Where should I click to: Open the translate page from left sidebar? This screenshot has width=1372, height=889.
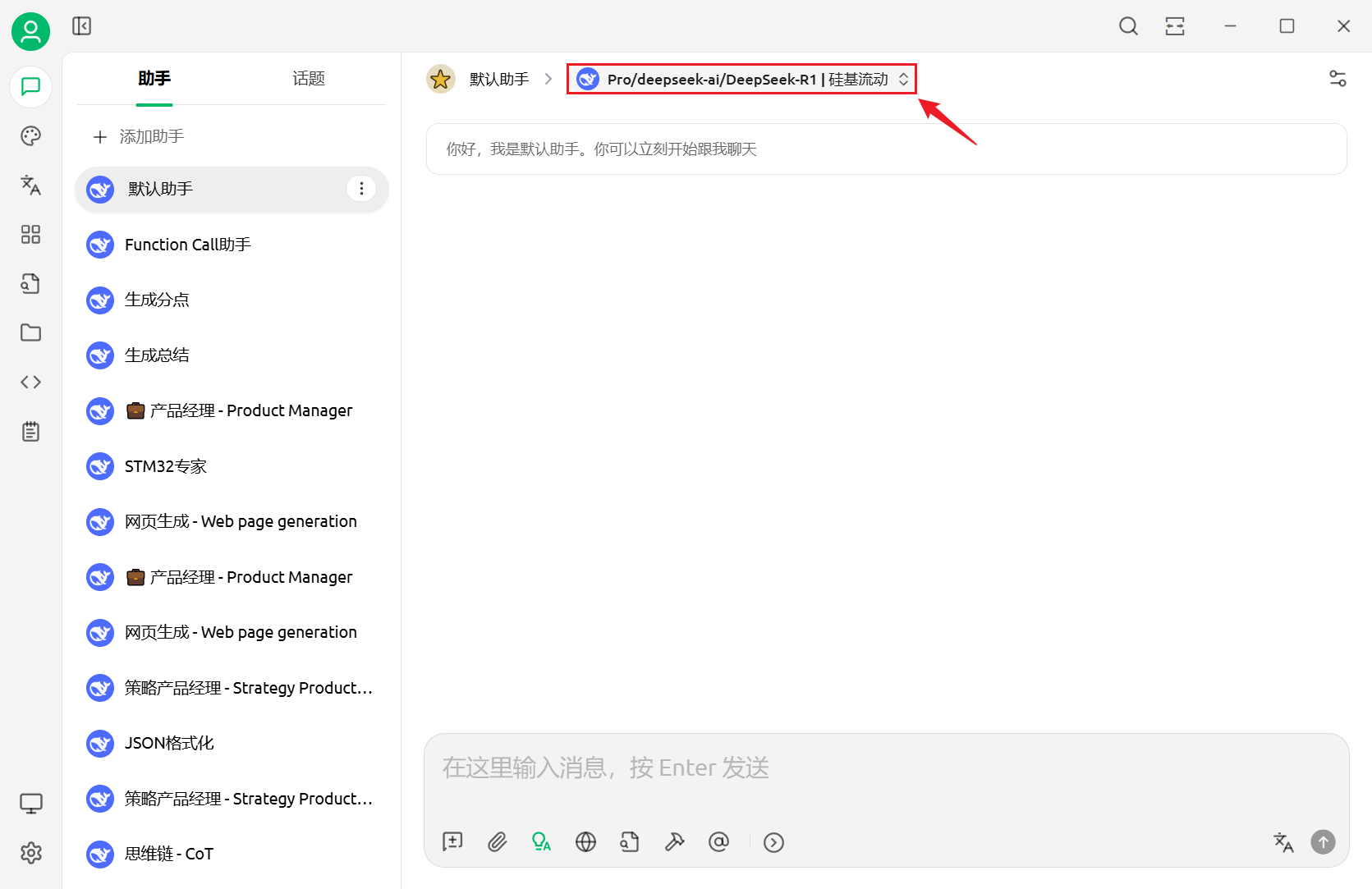(30, 186)
